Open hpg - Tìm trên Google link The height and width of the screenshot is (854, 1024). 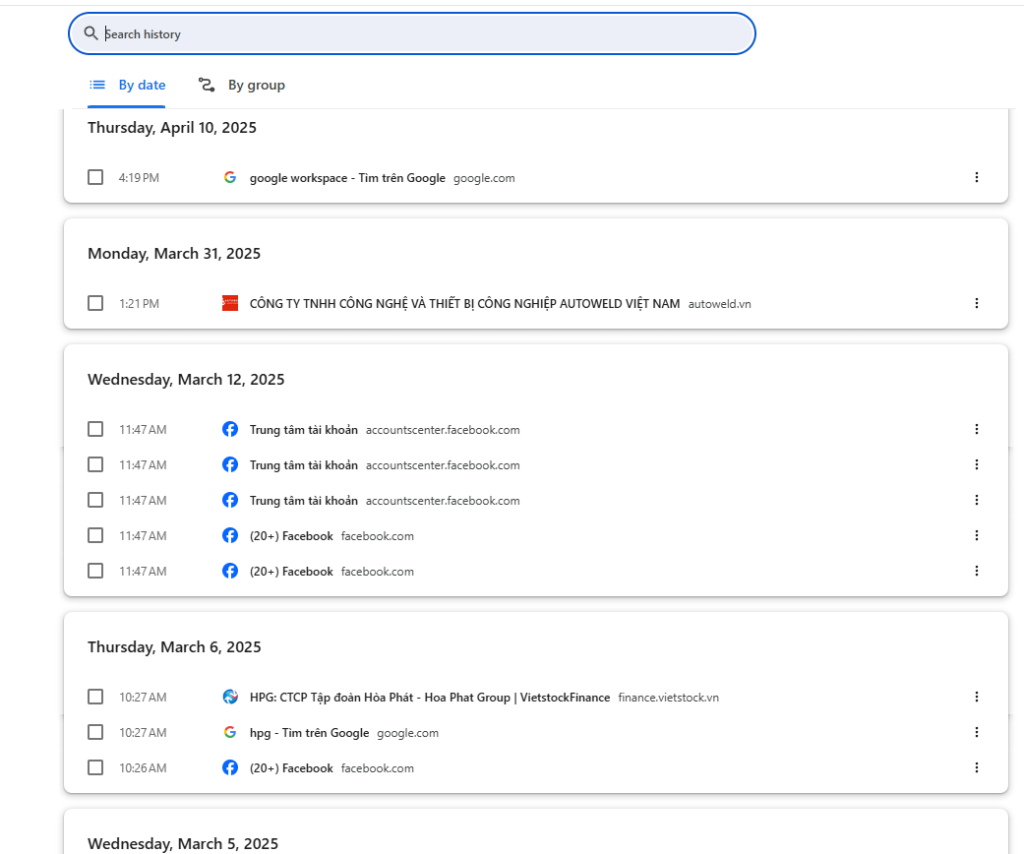[x=309, y=733]
